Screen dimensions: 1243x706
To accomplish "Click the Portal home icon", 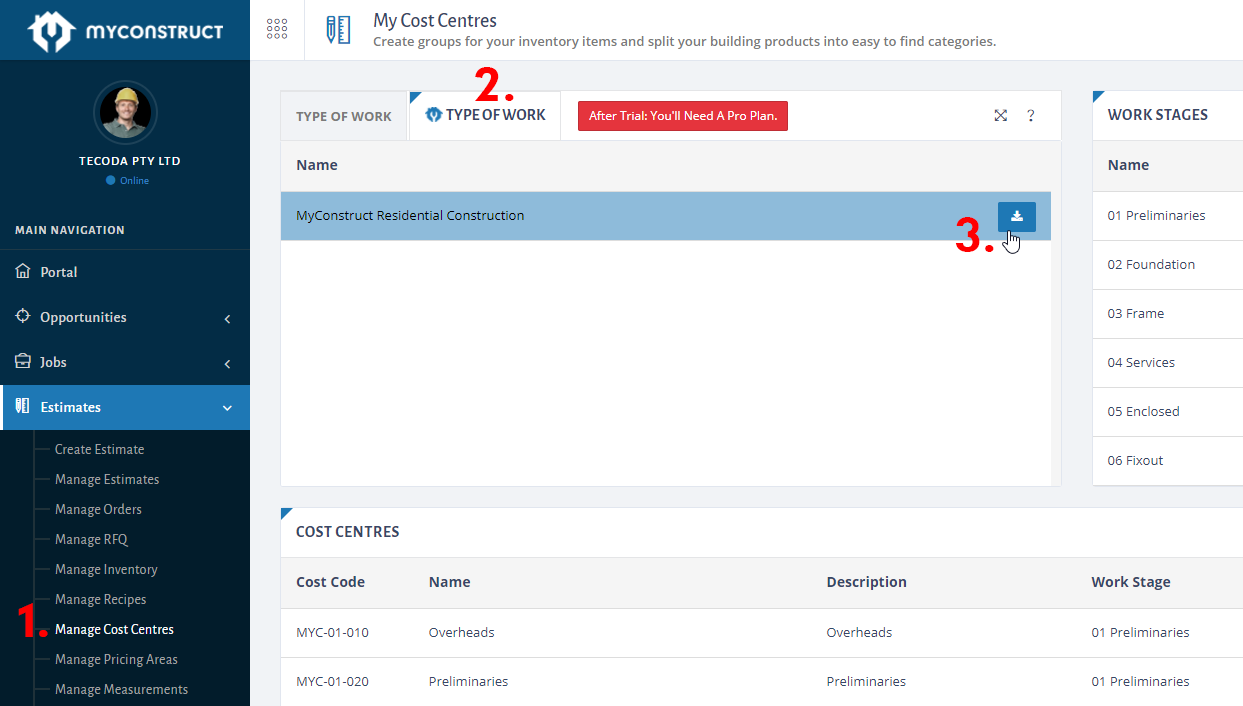I will pyautogui.click(x=23, y=271).
